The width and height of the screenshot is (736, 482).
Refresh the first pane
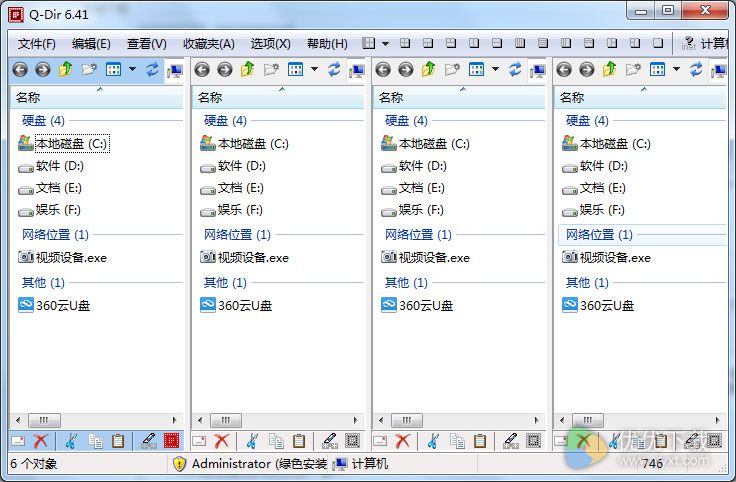pyautogui.click(x=152, y=69)
